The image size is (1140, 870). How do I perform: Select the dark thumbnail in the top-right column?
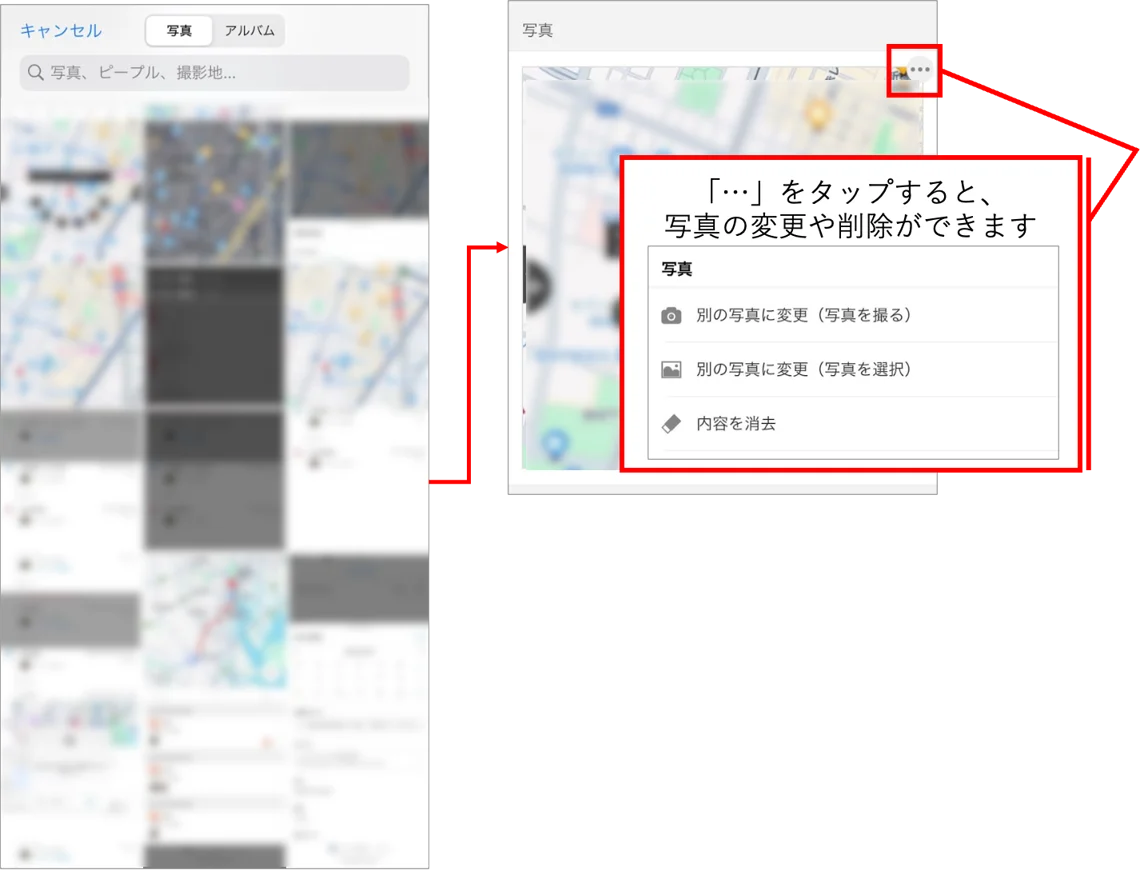pos(359,169)
